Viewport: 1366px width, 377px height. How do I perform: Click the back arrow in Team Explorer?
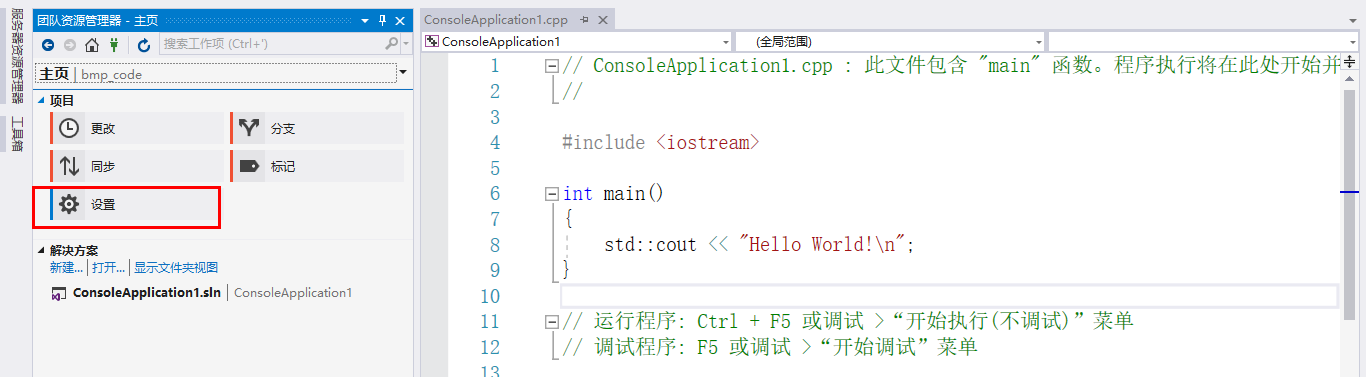tap(48, 45)
